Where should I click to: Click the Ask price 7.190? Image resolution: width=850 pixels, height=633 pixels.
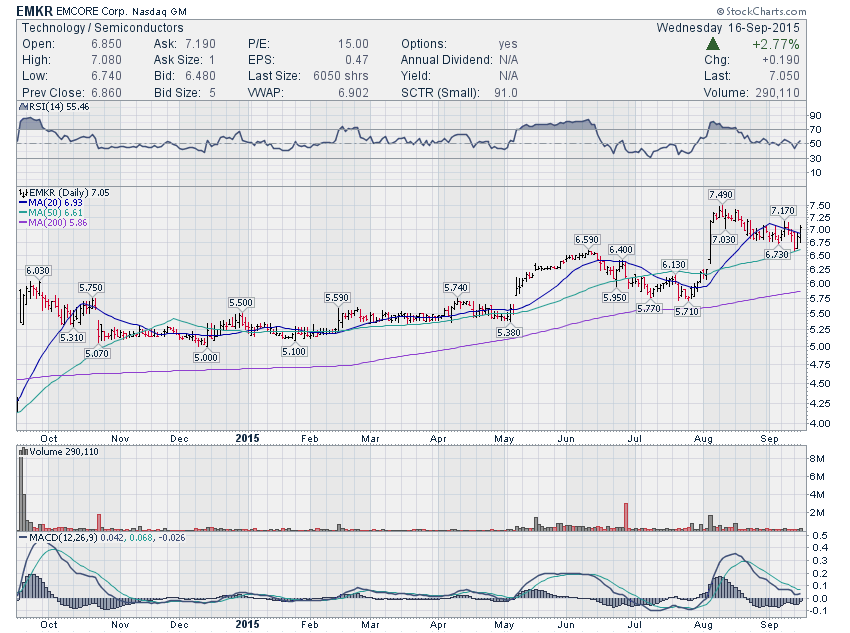click(200, 44)
